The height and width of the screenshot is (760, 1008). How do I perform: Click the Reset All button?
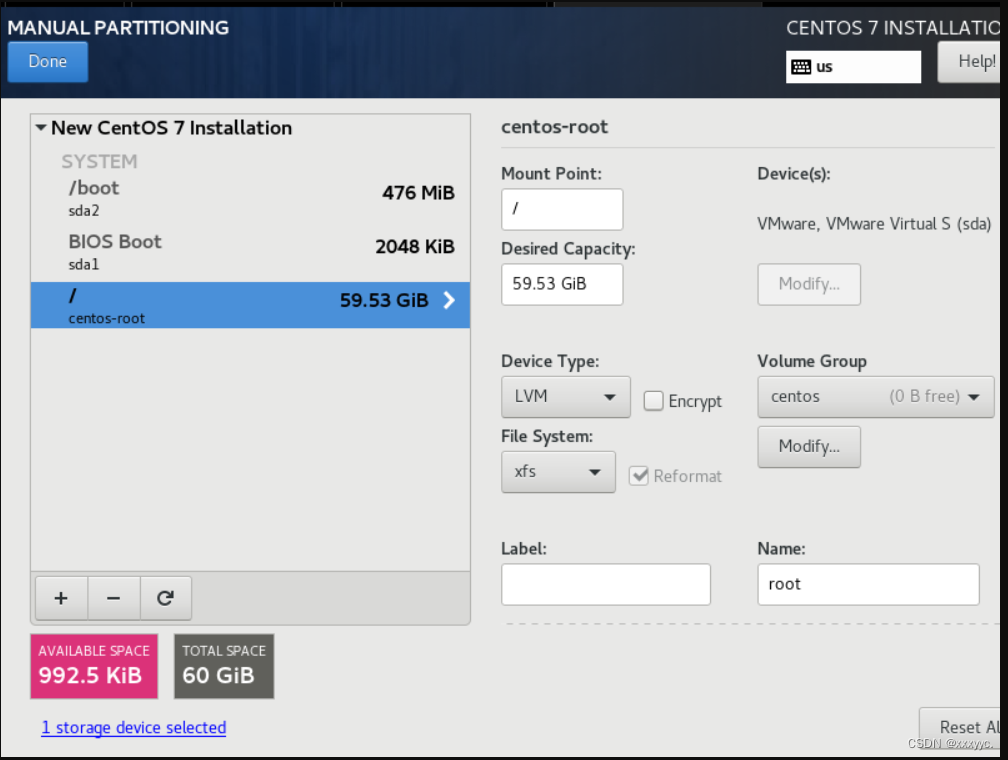click(960, 727)
